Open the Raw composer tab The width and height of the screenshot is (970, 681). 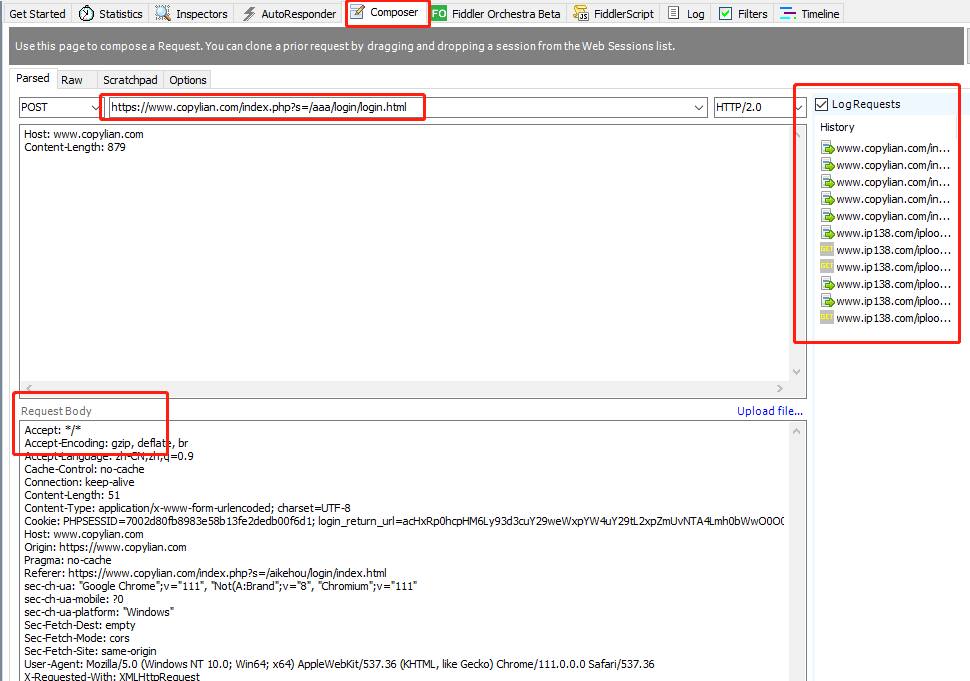click(72, 80)
